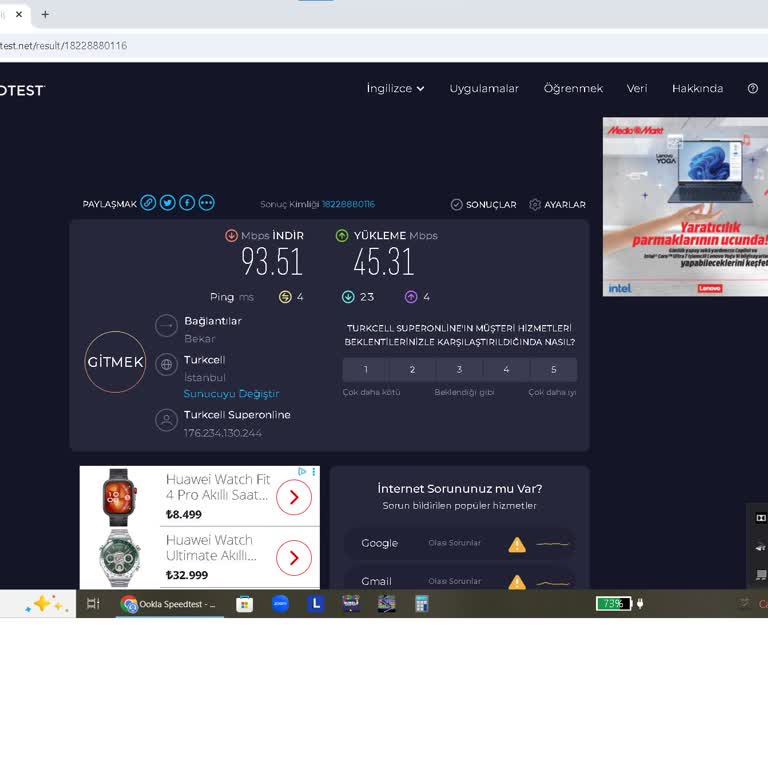Click the user icon beside Turkcell Superonline
Screen dimensions: 768x768
166,420
